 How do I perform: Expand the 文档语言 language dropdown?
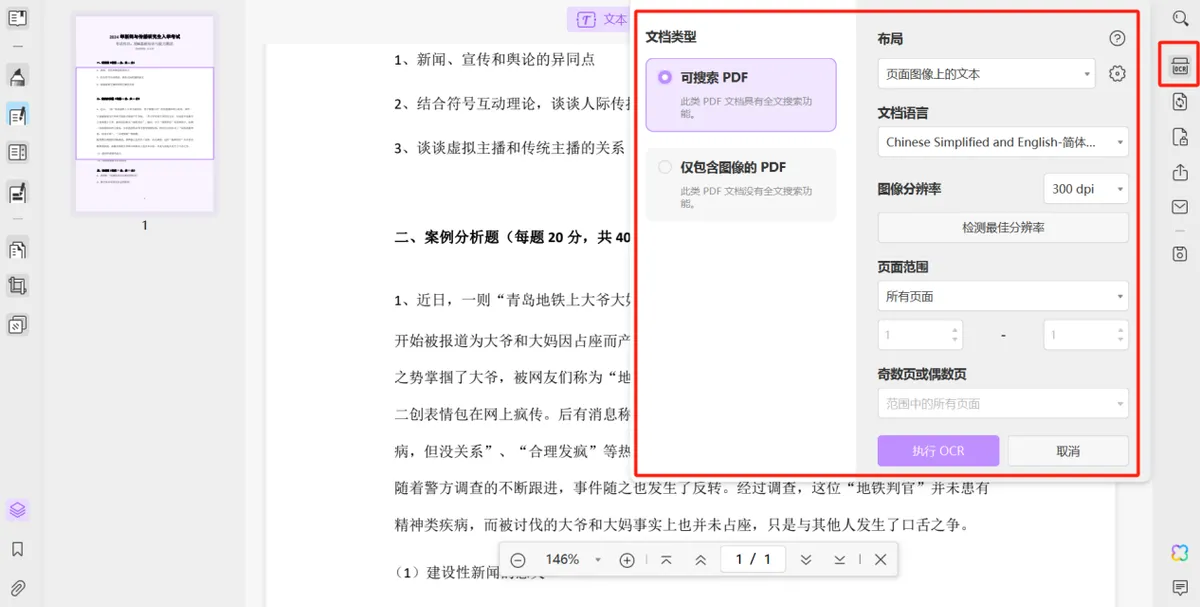[1002, 142]
